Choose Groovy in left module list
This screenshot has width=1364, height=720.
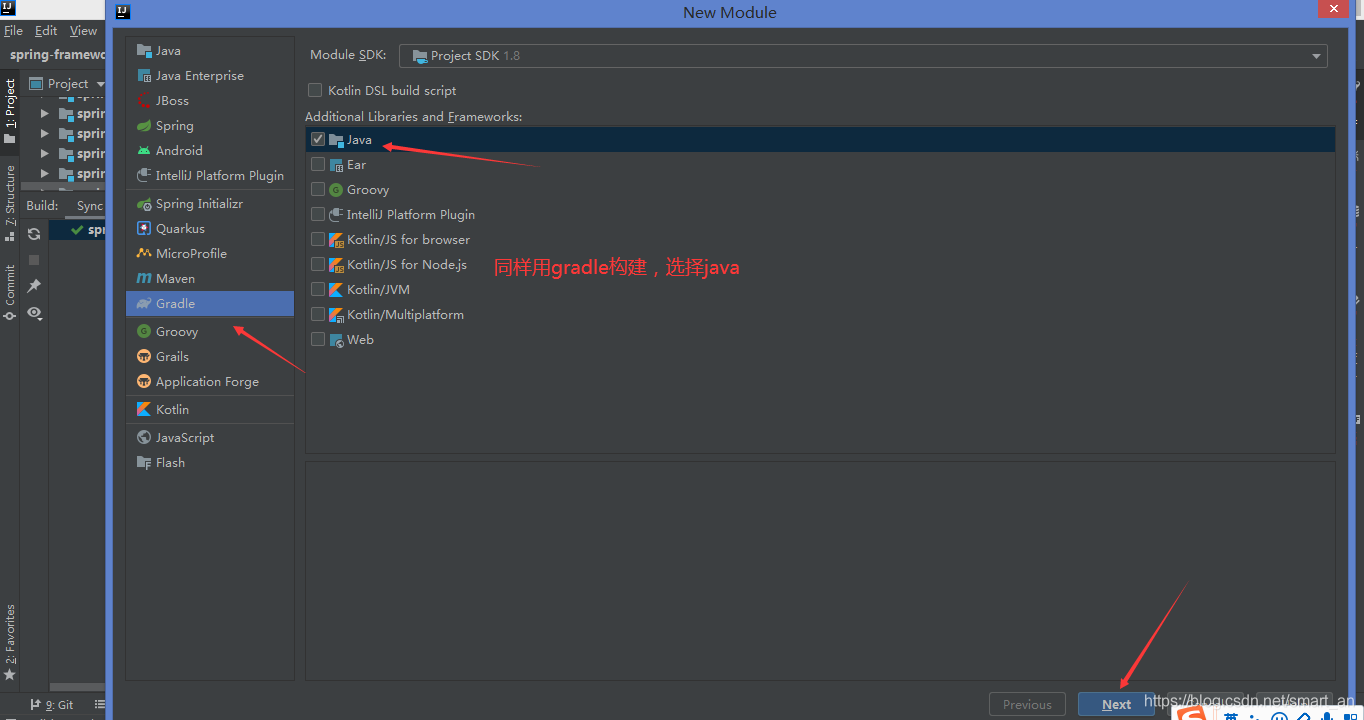tap(210, 331)
